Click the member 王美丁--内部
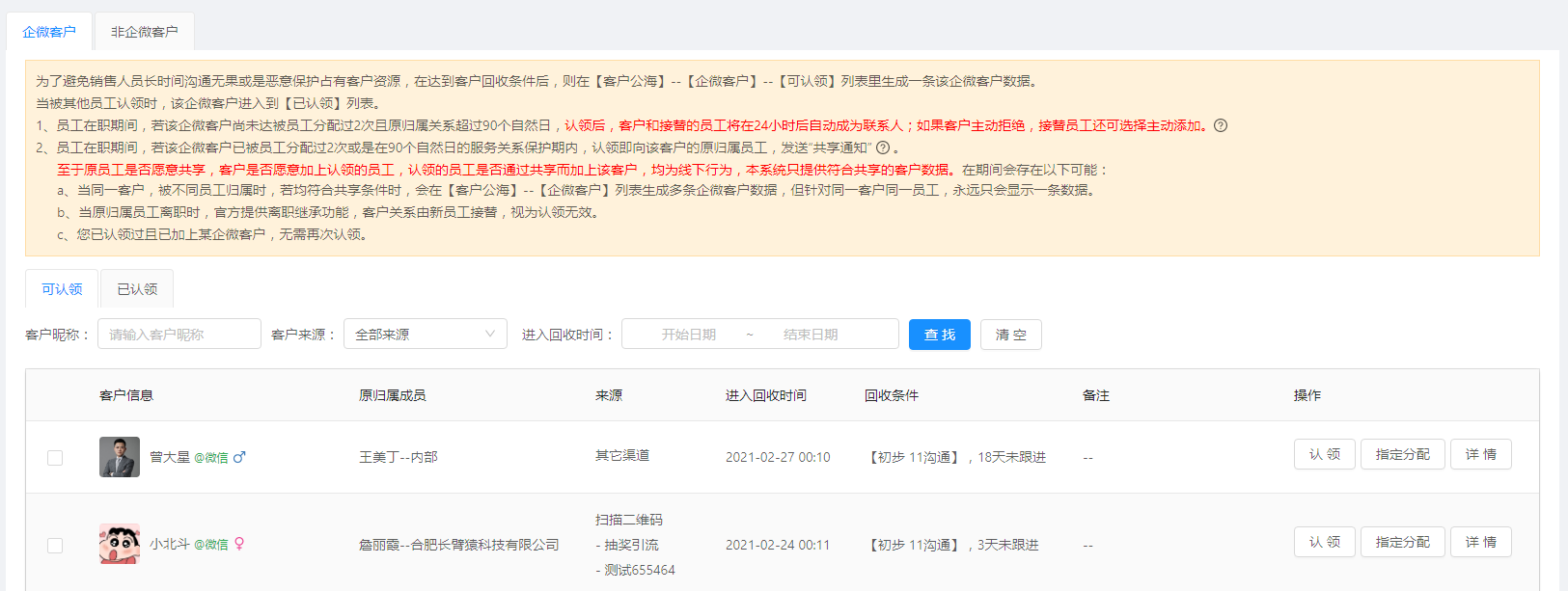Screen dimensions: 1568x591 coord(399,457)
